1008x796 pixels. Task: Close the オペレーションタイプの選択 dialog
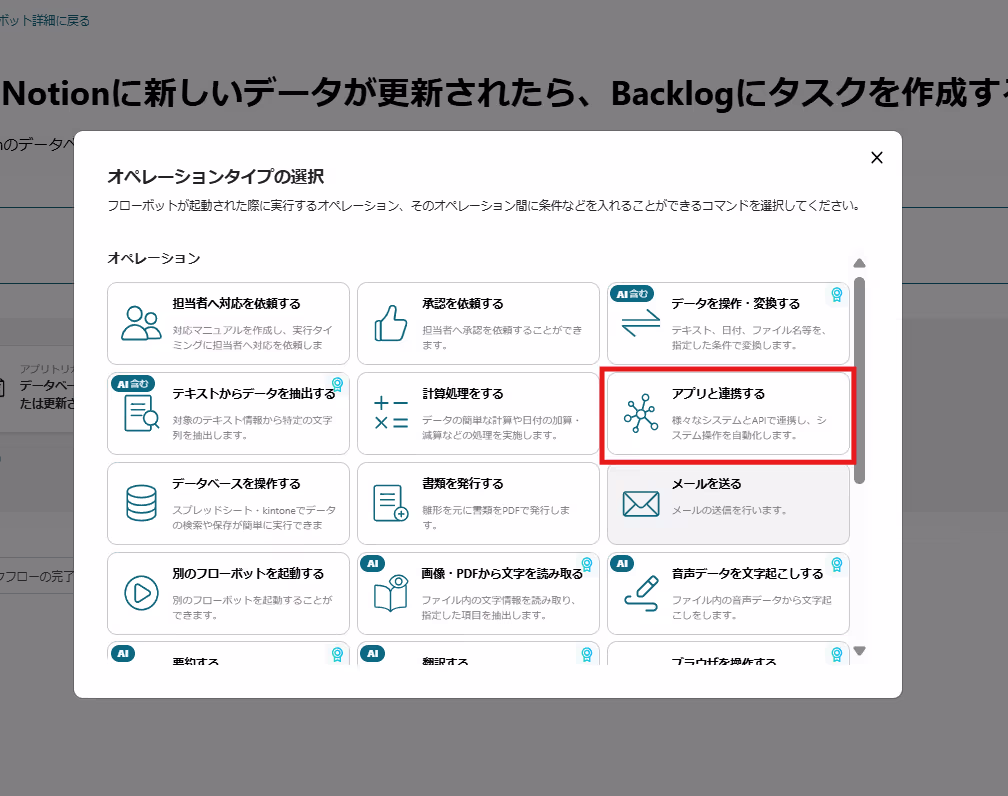click(x=876, y=158)
